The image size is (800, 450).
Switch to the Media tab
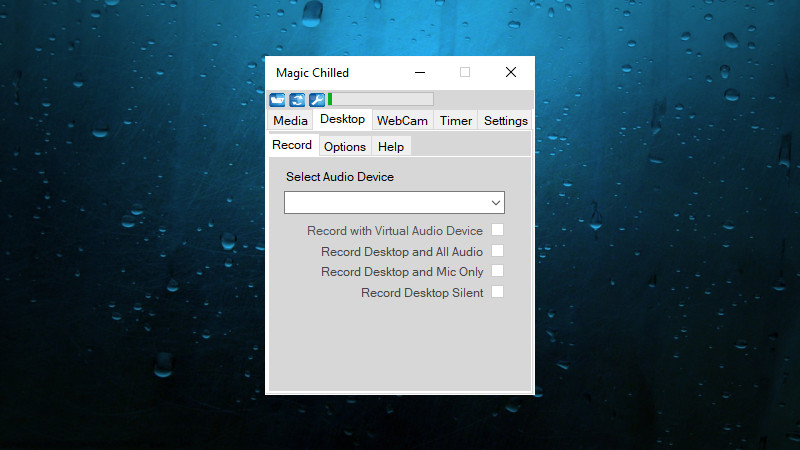290,121
